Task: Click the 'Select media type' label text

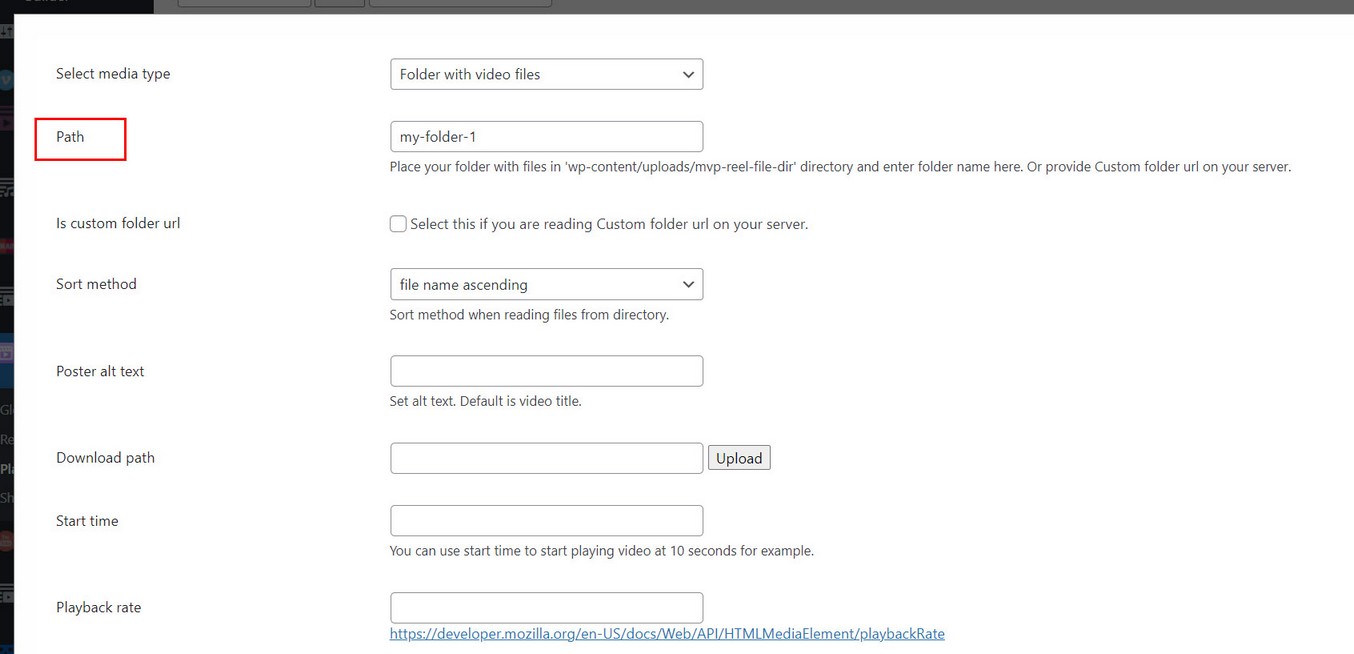Action: pos(113,74)
